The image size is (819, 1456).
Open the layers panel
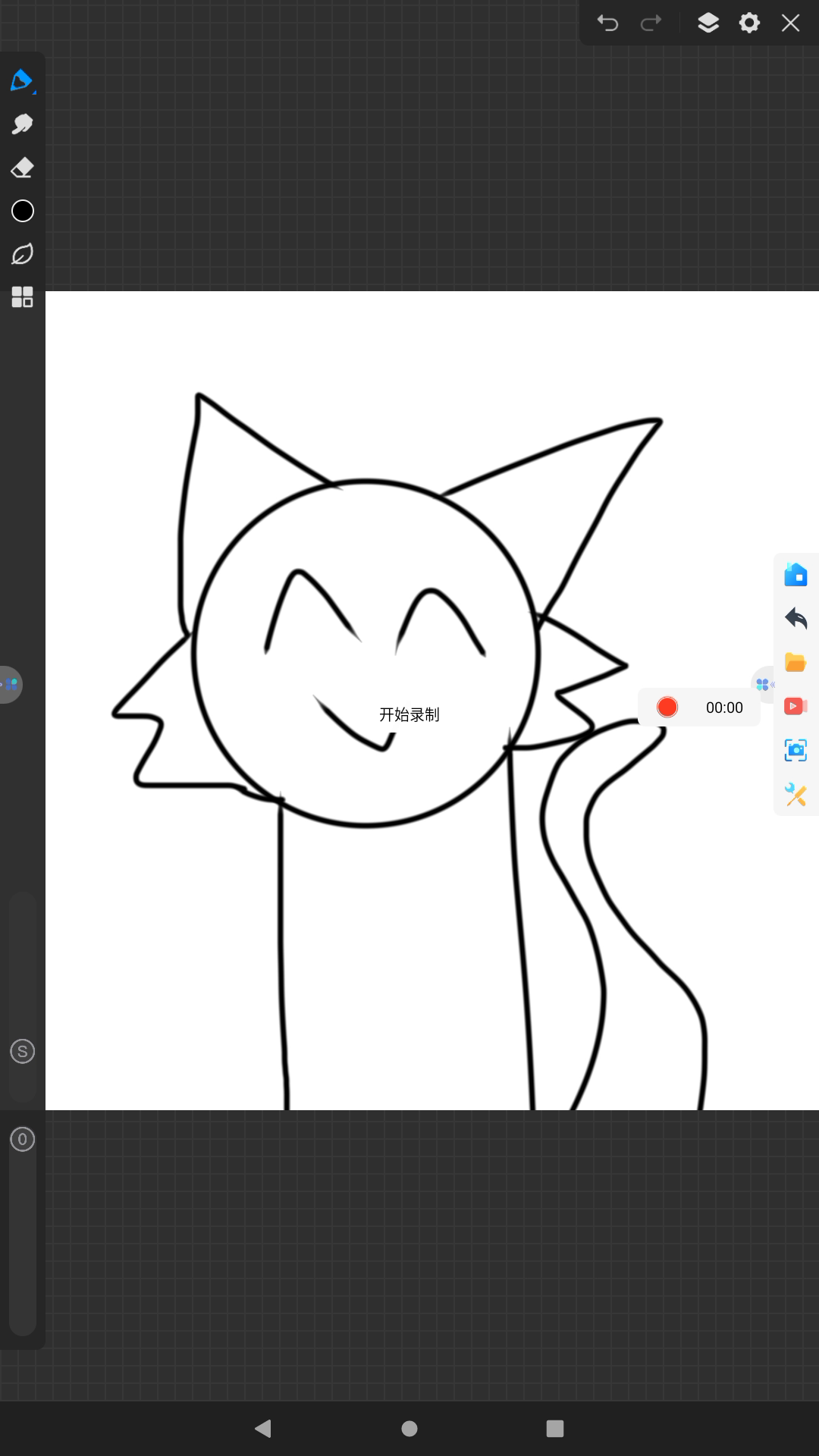pyautogui.click(x=708, y=23)
